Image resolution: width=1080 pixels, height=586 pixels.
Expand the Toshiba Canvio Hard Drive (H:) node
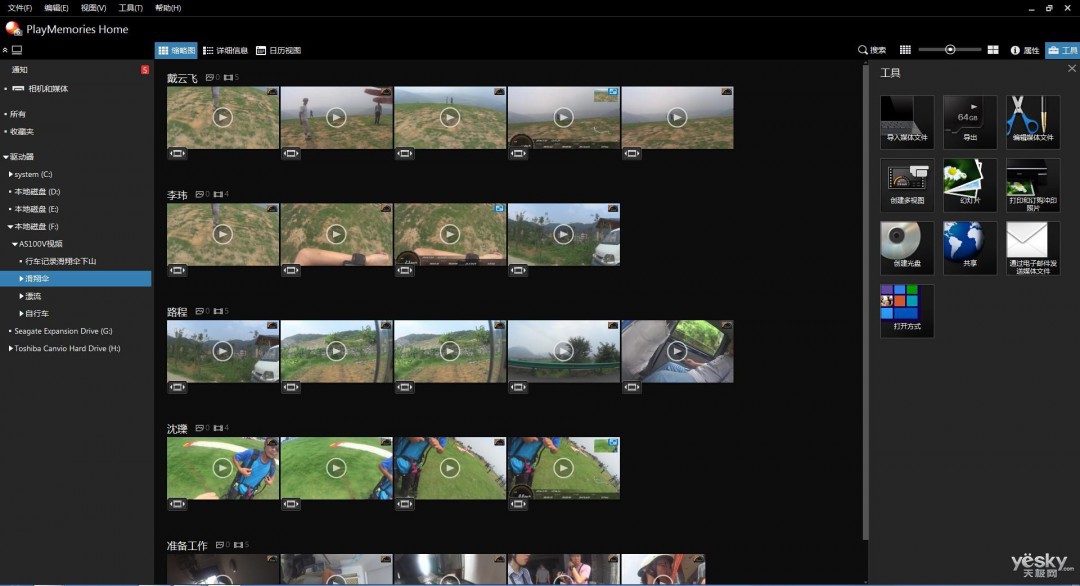[10, 348]
